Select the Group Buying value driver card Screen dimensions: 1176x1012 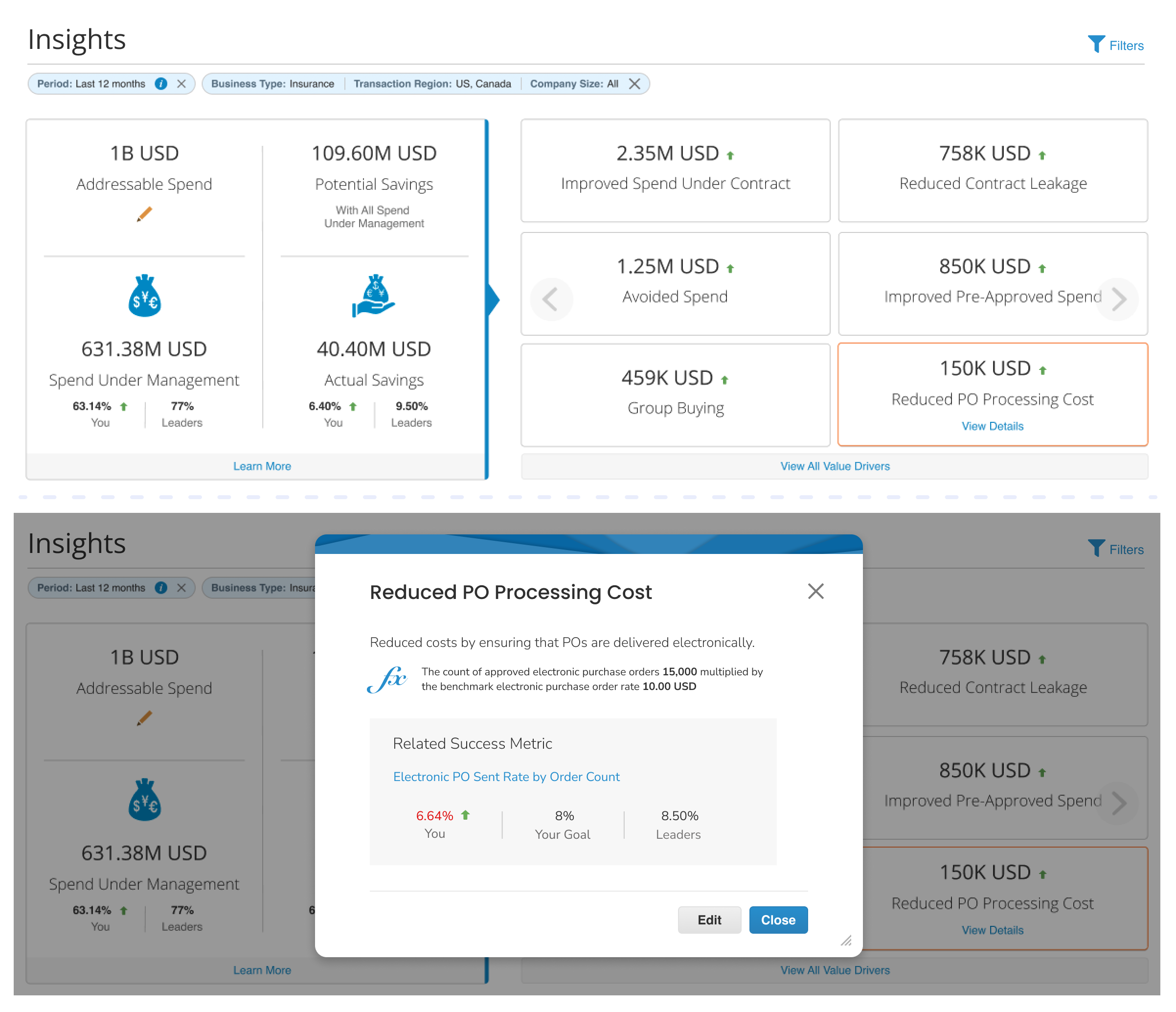point(675,394)
